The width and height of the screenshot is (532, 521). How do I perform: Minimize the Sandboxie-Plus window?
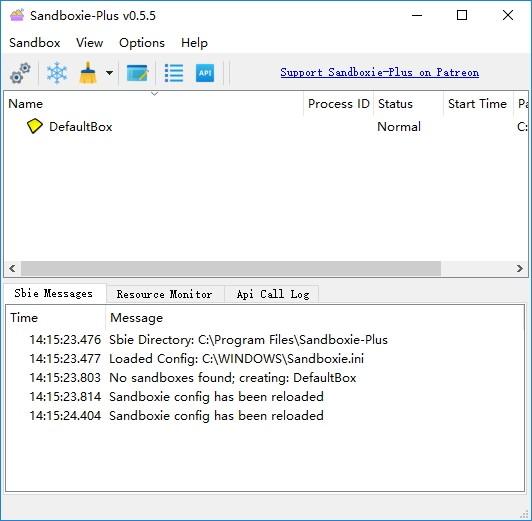tap(417, 15)
